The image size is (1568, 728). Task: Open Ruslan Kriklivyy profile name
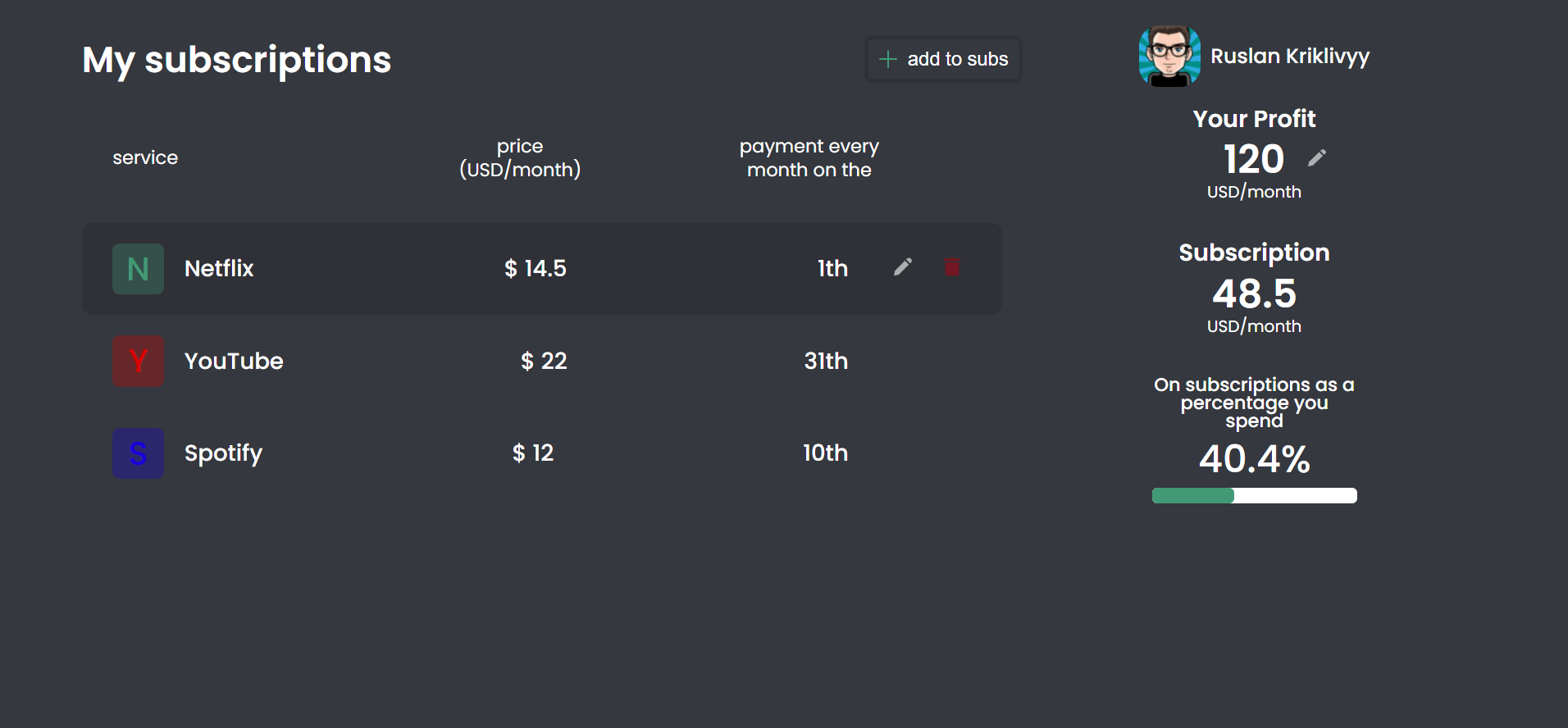coord(1289,57)
